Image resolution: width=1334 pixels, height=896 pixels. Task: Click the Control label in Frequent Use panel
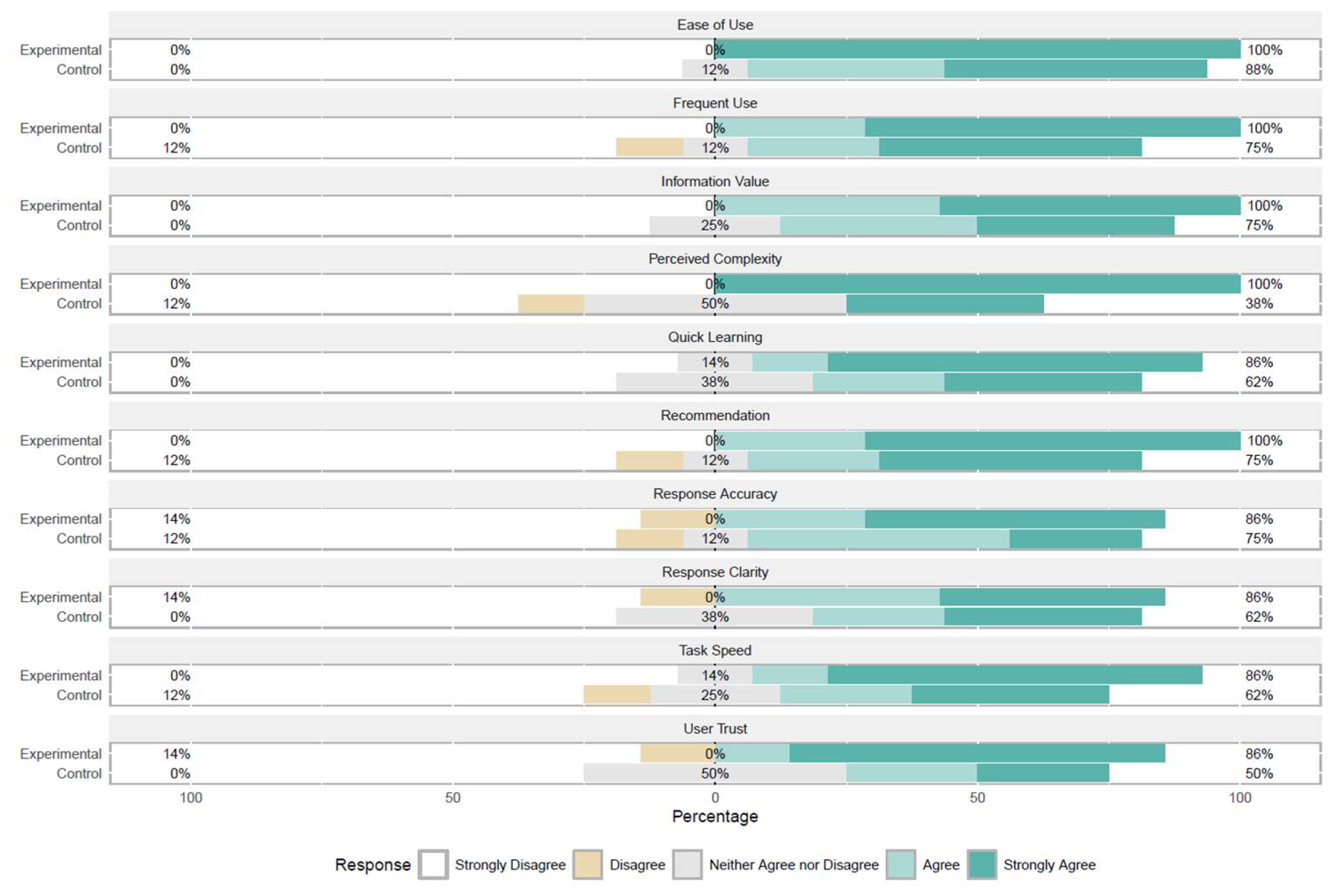pyautogui.click(x=79, y=148)
